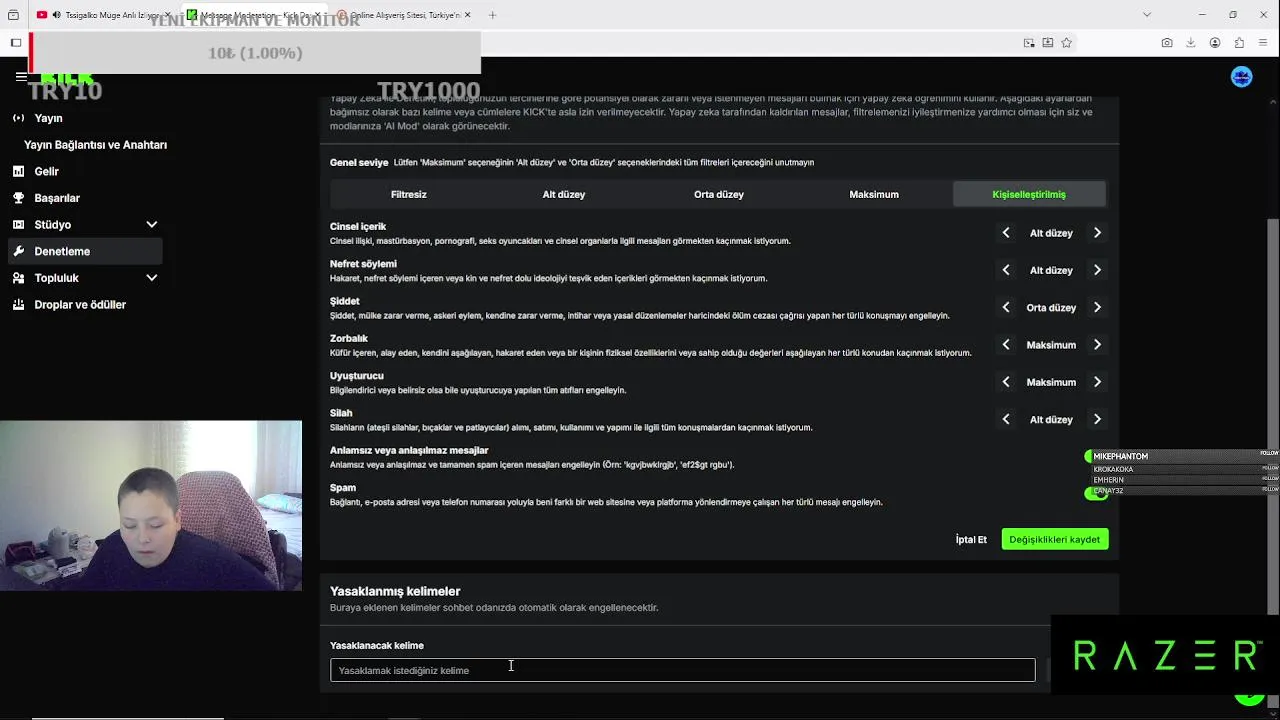Raise the Zorbalık level with right arrow
The width and height of the screenshot is (1280, 720).
pyautogui.click(x=1097, y=345)
